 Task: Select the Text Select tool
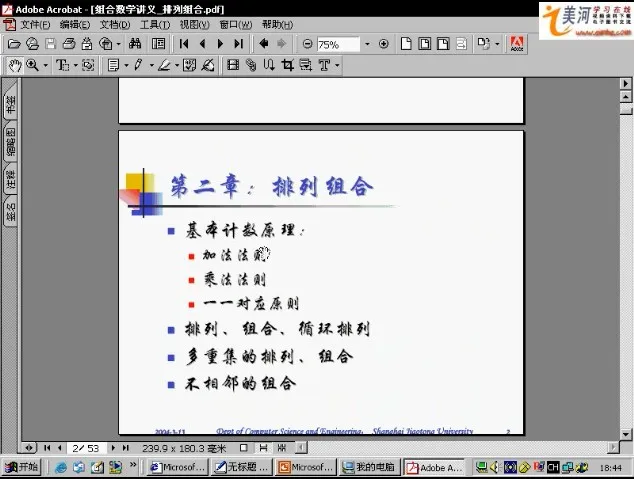[63, 65]
